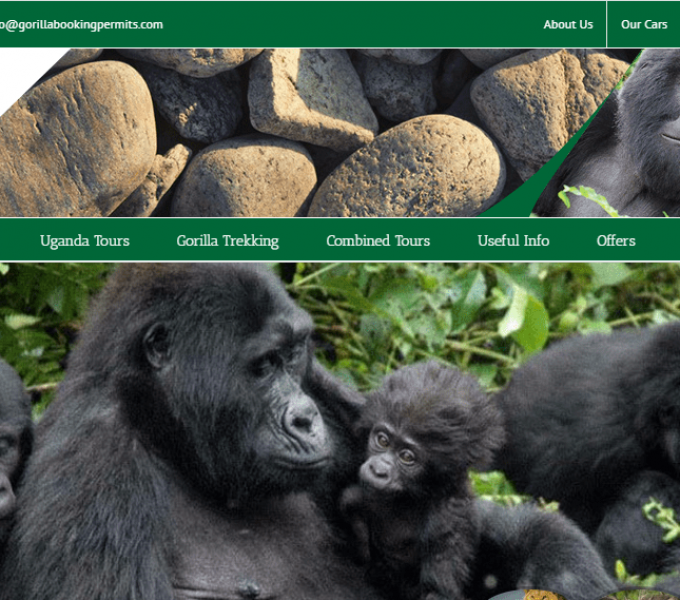Expand the Useful Info menu

click(513, 240)
